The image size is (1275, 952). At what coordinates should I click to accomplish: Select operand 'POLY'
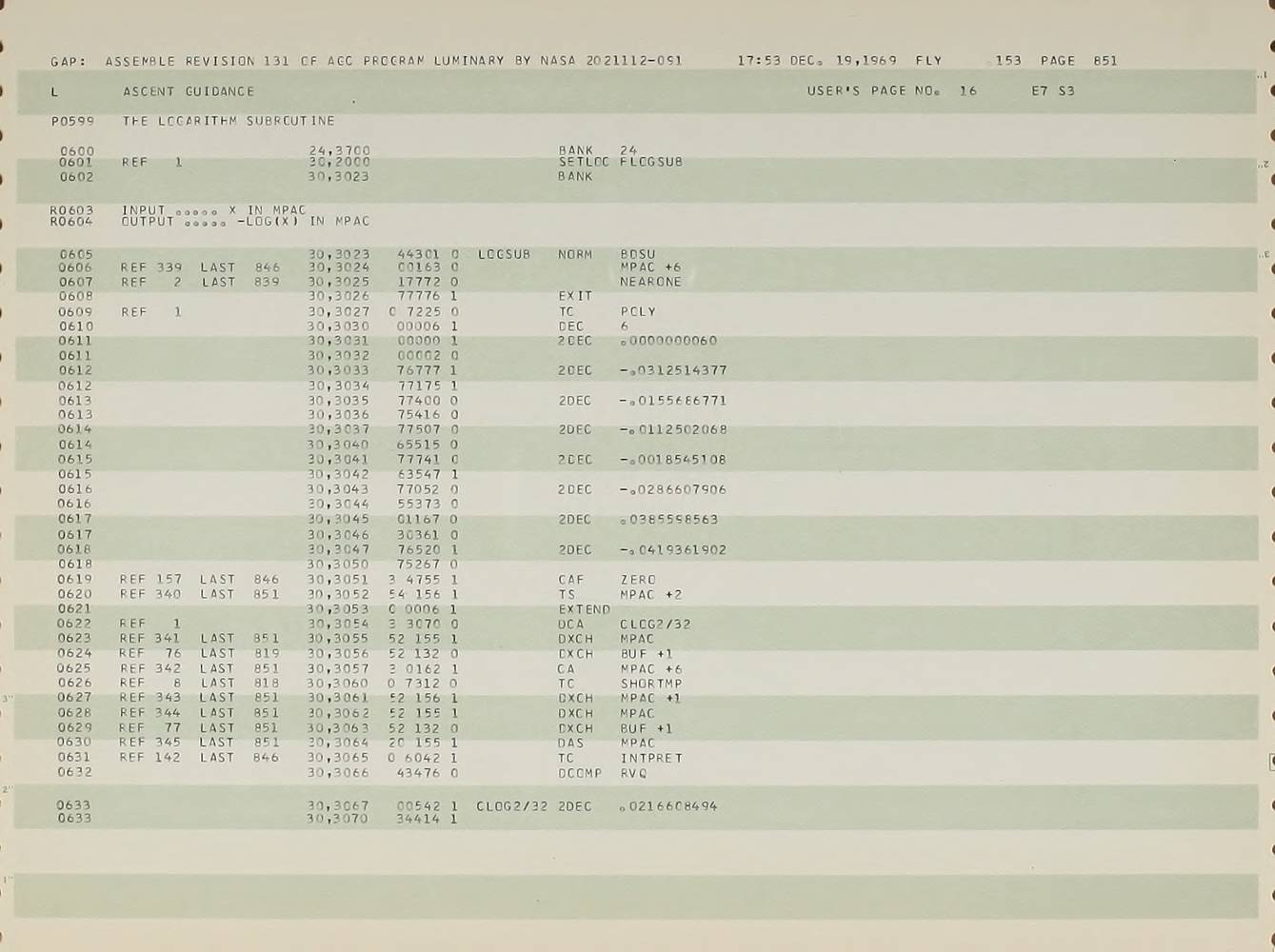638,312
